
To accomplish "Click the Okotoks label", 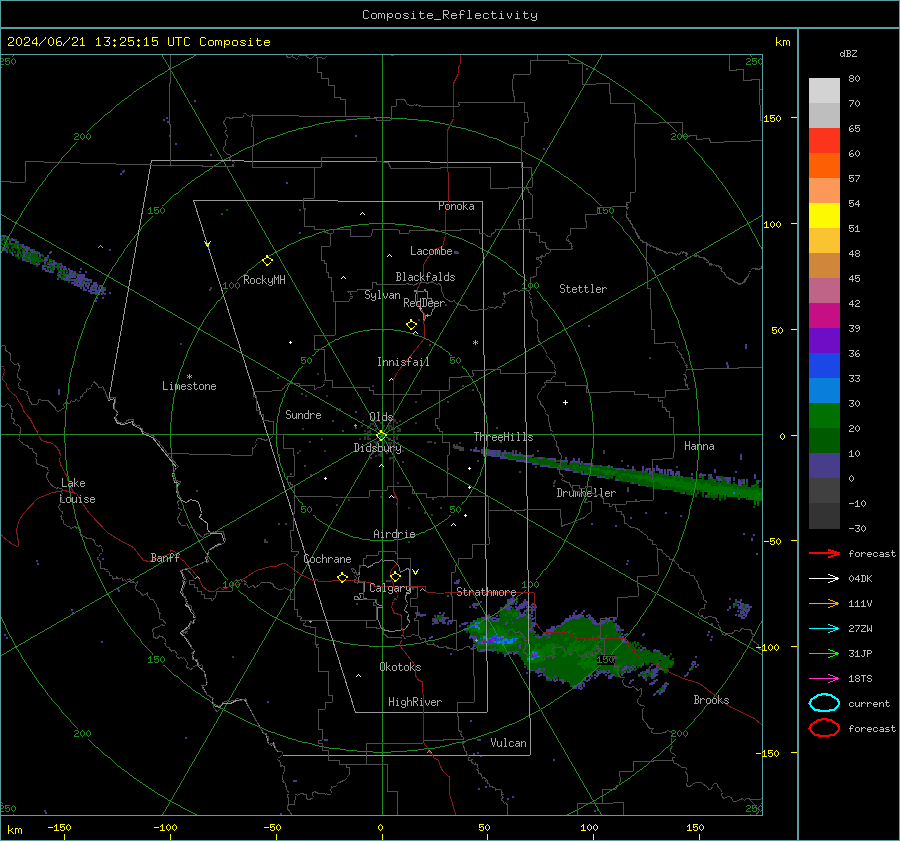I will pyautogui.click(x=400, y=667).
